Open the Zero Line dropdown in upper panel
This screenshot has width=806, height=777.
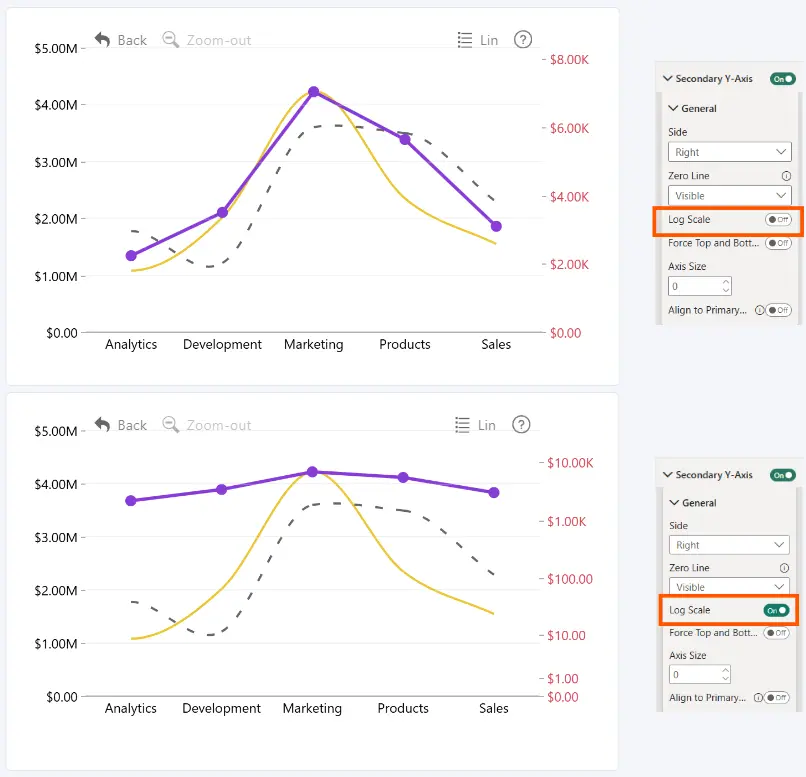point(729,196)
